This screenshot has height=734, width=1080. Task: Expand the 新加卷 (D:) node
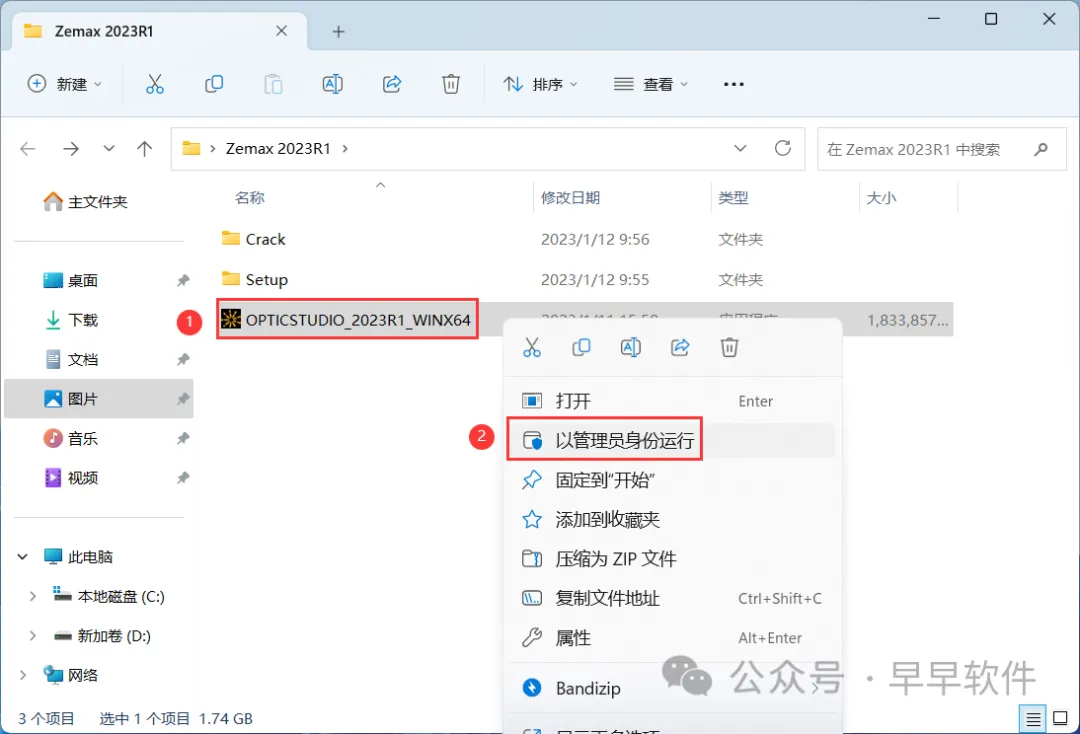(32, 636)
